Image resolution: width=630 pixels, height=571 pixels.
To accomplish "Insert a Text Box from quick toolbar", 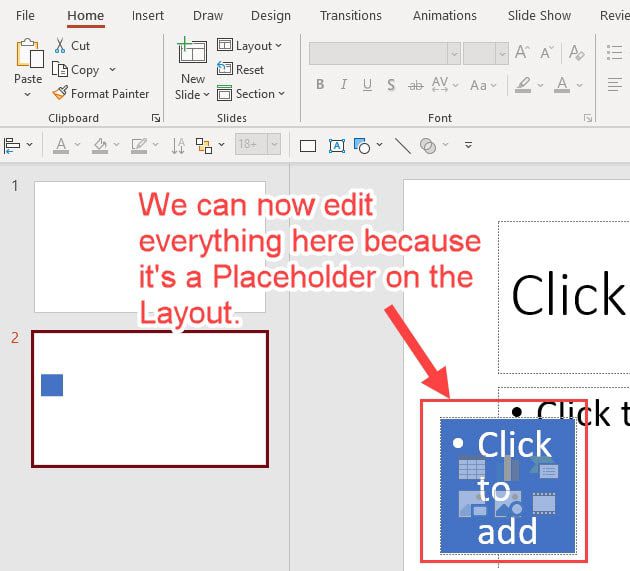I will click(337, 145).
